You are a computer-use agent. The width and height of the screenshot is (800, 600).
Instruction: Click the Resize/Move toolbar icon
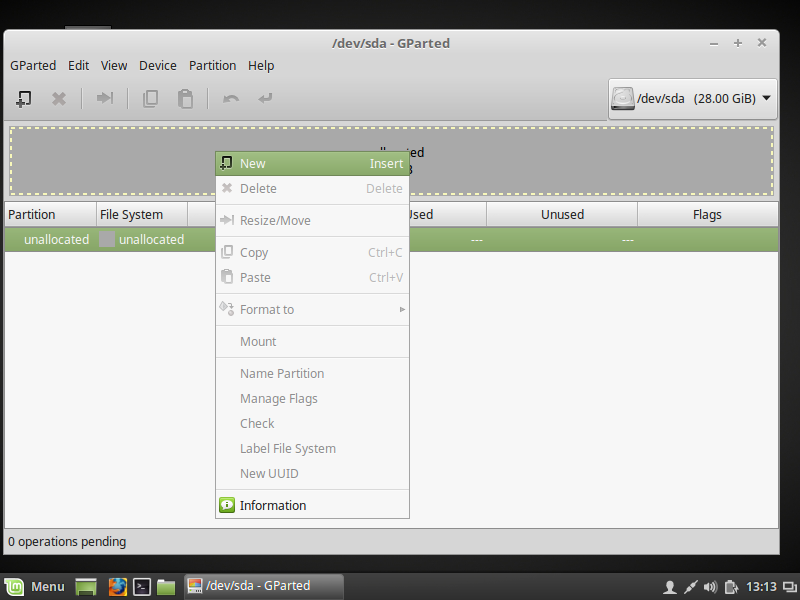point(105,98)
